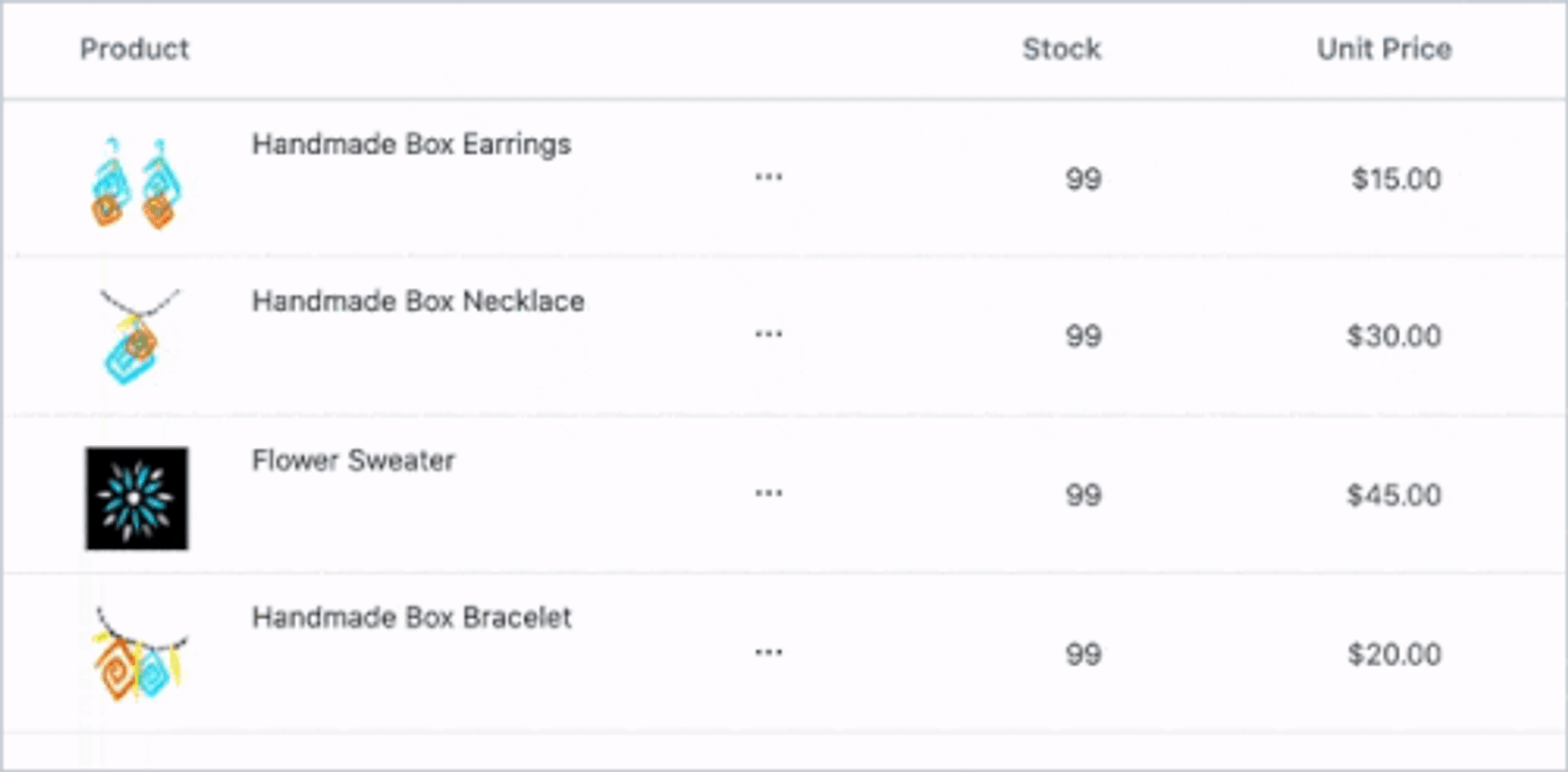
Task: Click the Flower Sweater product image
Action: point(135,496)
